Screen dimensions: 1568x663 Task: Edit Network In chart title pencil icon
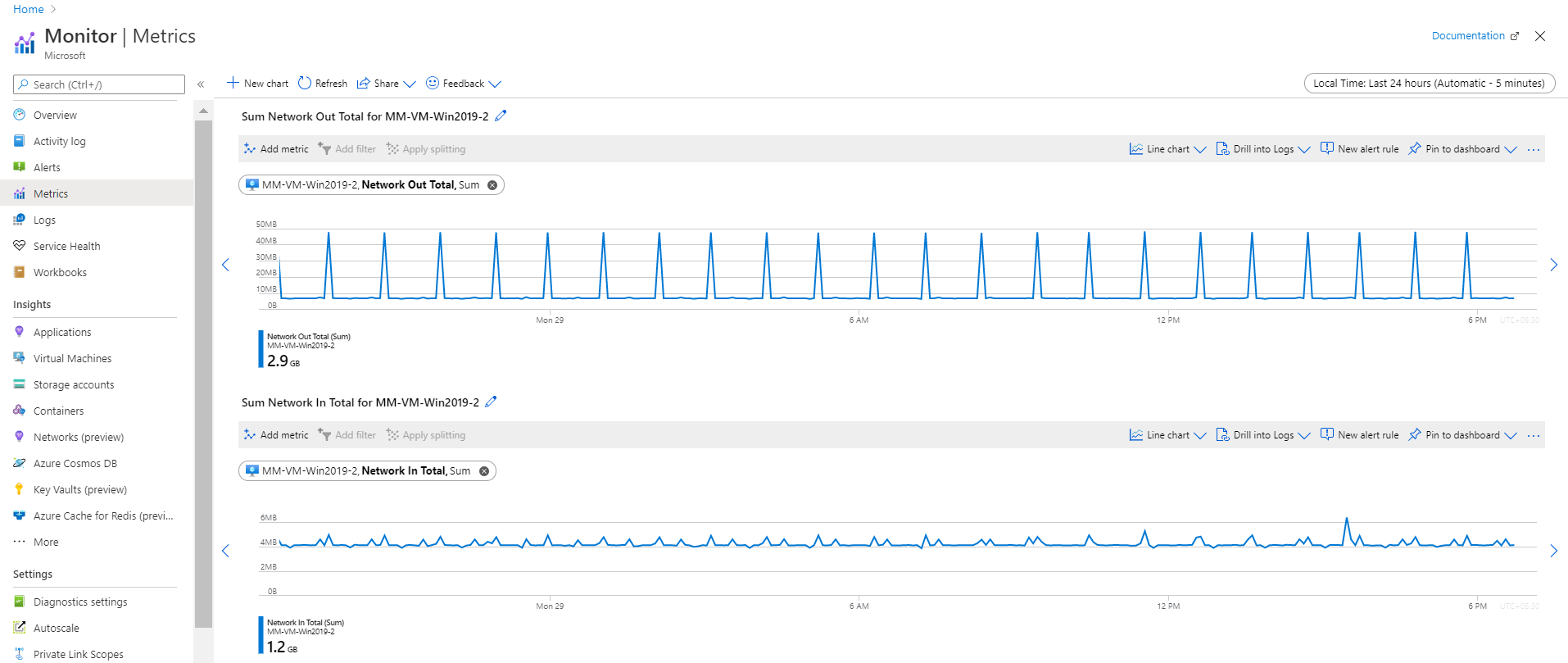click(x=491, y=402)
